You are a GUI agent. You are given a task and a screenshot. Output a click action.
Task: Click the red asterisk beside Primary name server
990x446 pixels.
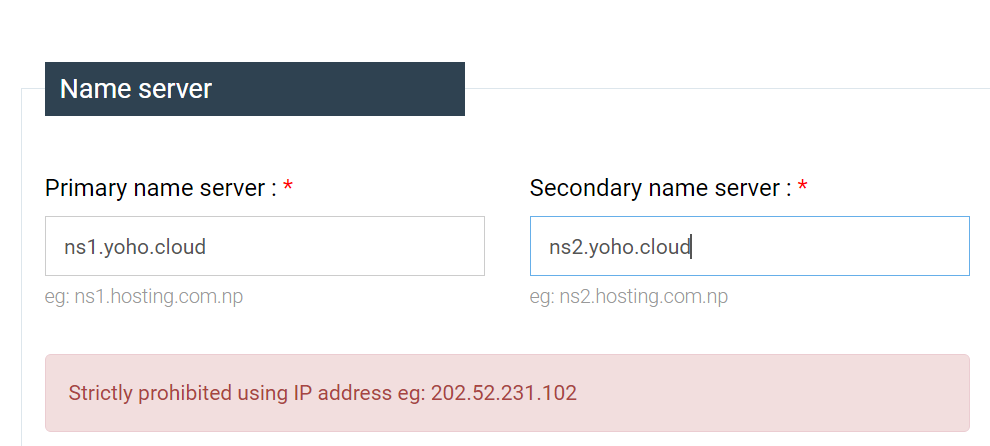[x=288, y=188]
